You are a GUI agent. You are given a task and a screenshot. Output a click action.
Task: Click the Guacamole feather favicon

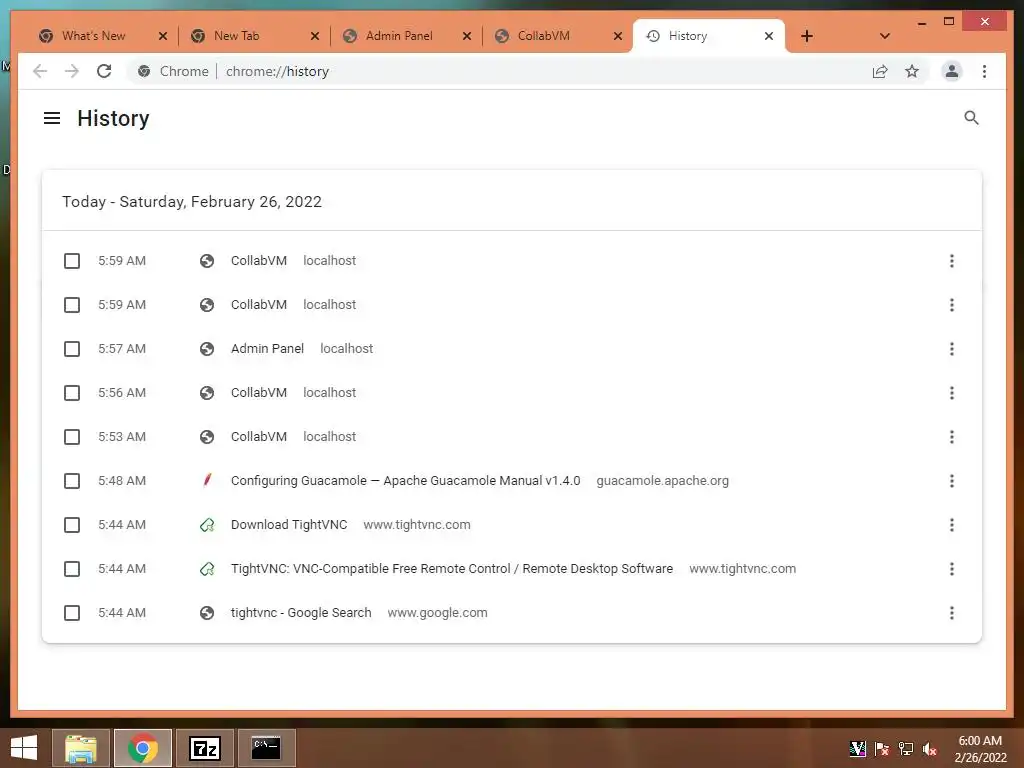coord(207,481)
